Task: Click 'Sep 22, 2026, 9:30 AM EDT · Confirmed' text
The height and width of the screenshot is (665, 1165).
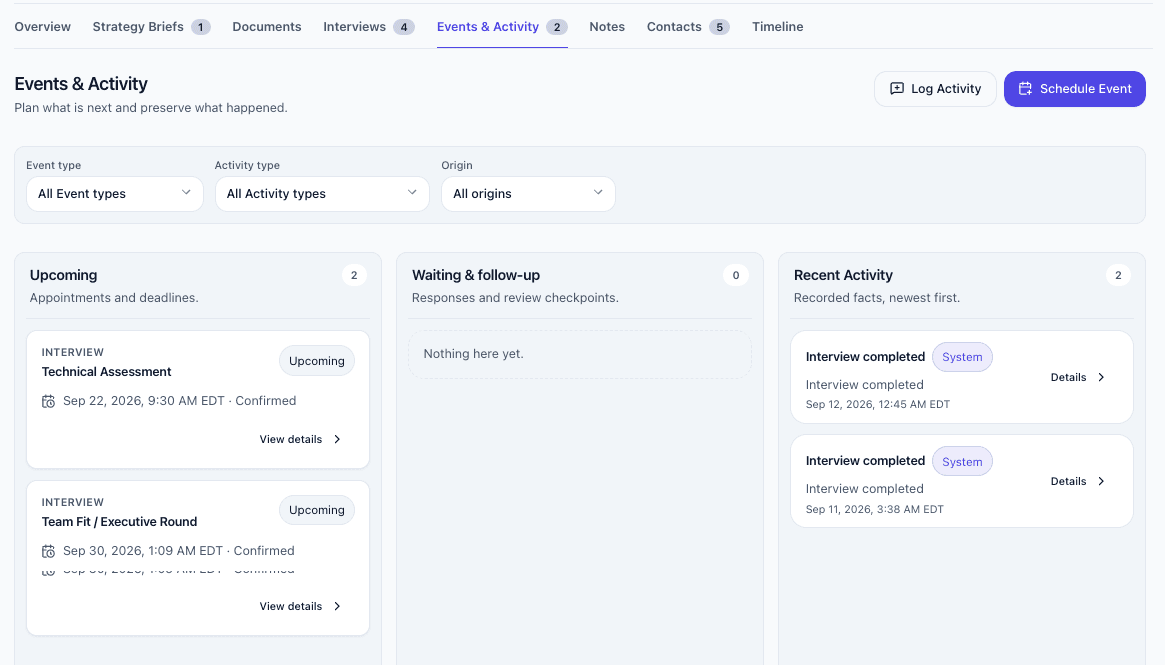Action: (180, 400)
